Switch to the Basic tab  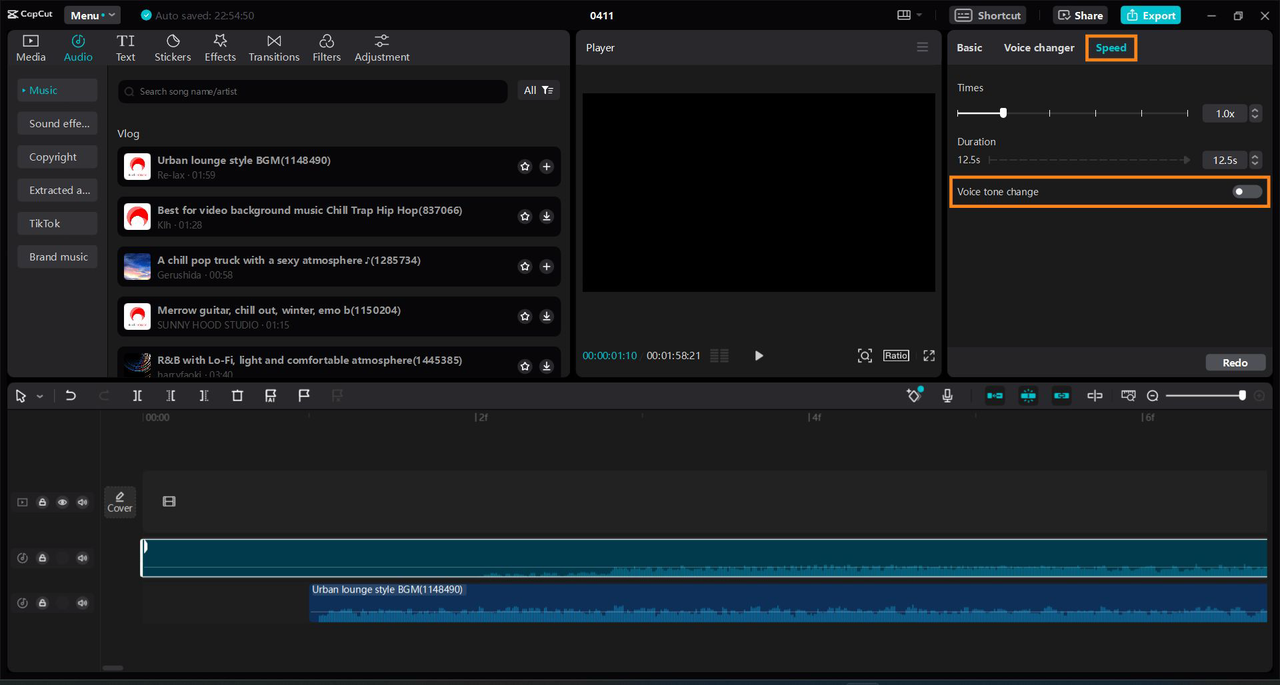point(969,47)
